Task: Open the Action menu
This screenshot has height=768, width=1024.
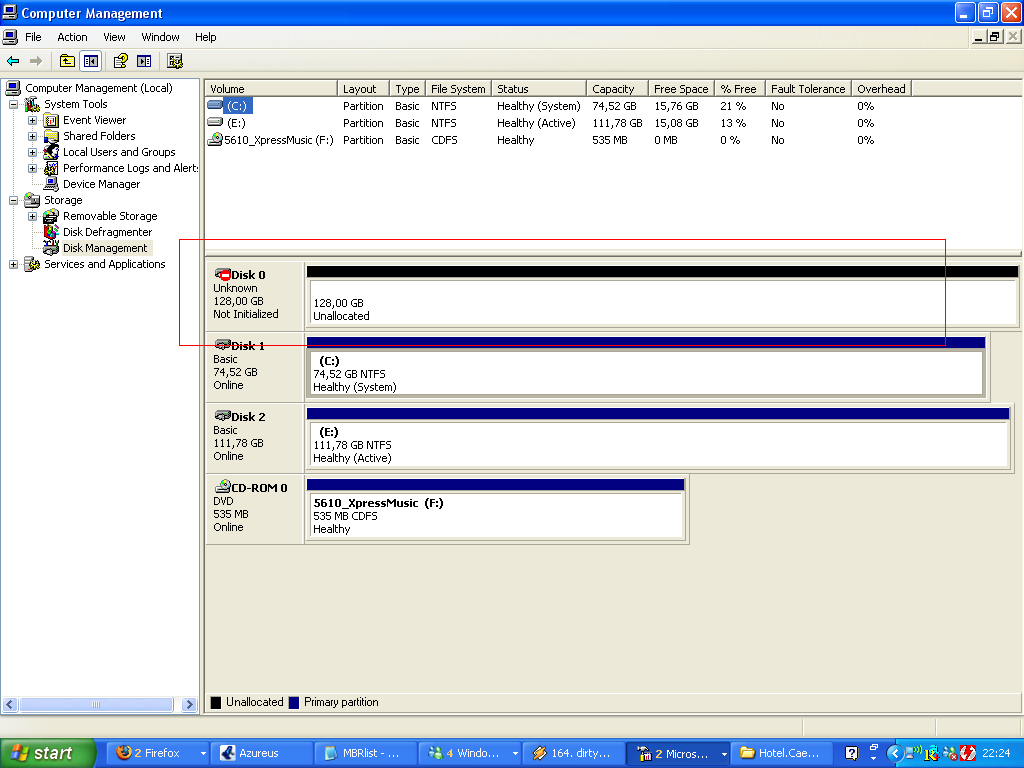Action: click(x=72, y=37)
